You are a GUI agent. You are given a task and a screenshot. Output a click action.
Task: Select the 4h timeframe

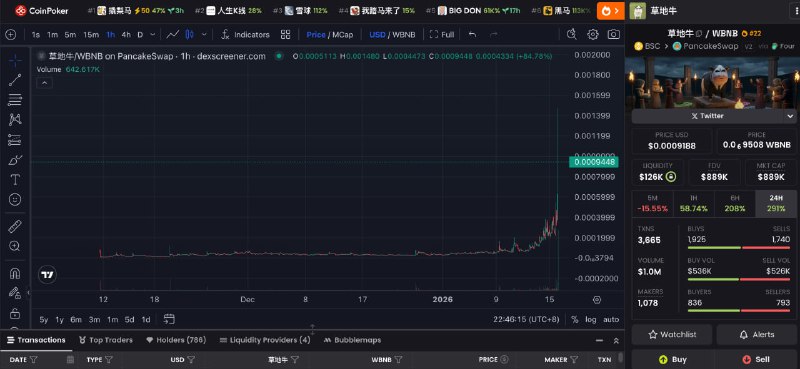126,35
